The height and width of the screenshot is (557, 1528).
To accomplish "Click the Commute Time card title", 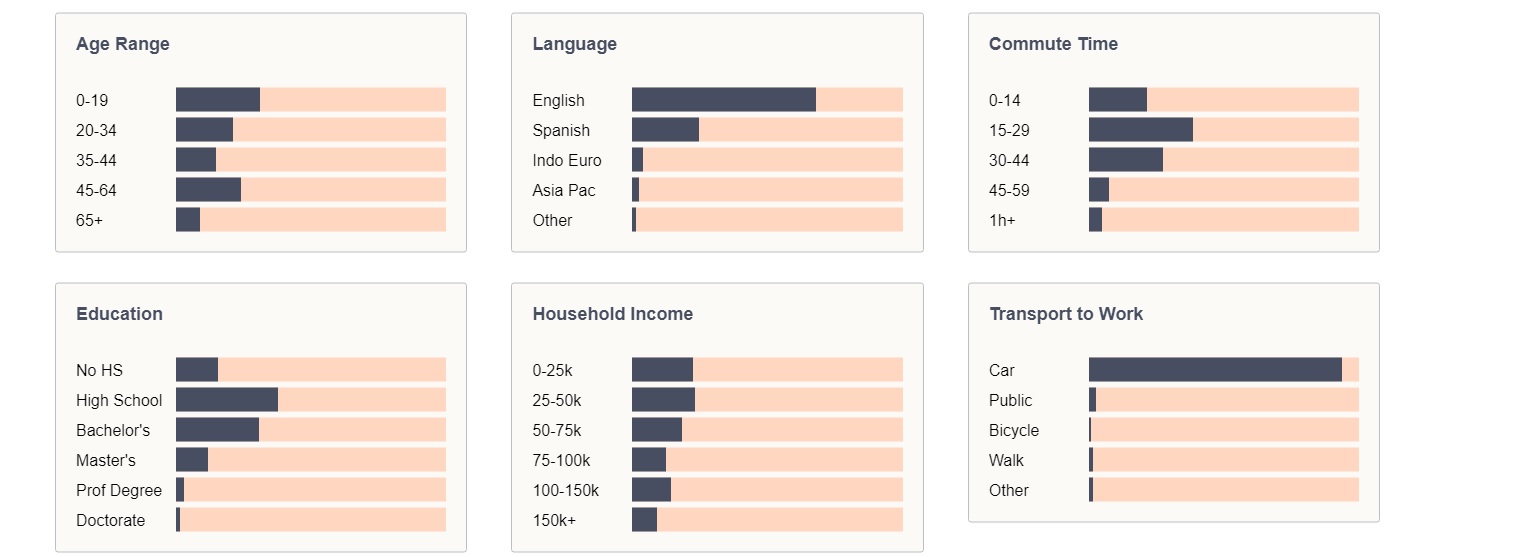I will click(x=1053, y=44).
